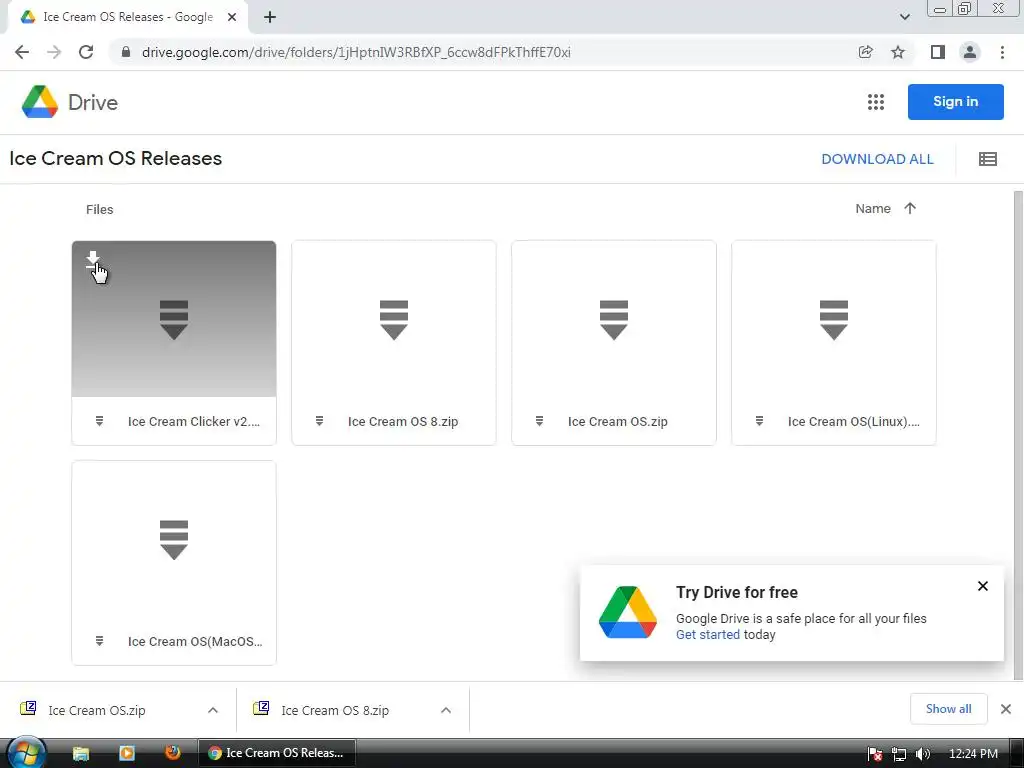The height and width of the screenshot is (768, 1024).
Task: Click the archive icon beside Ice Cream OS(MacOS)
Action: 99,641
